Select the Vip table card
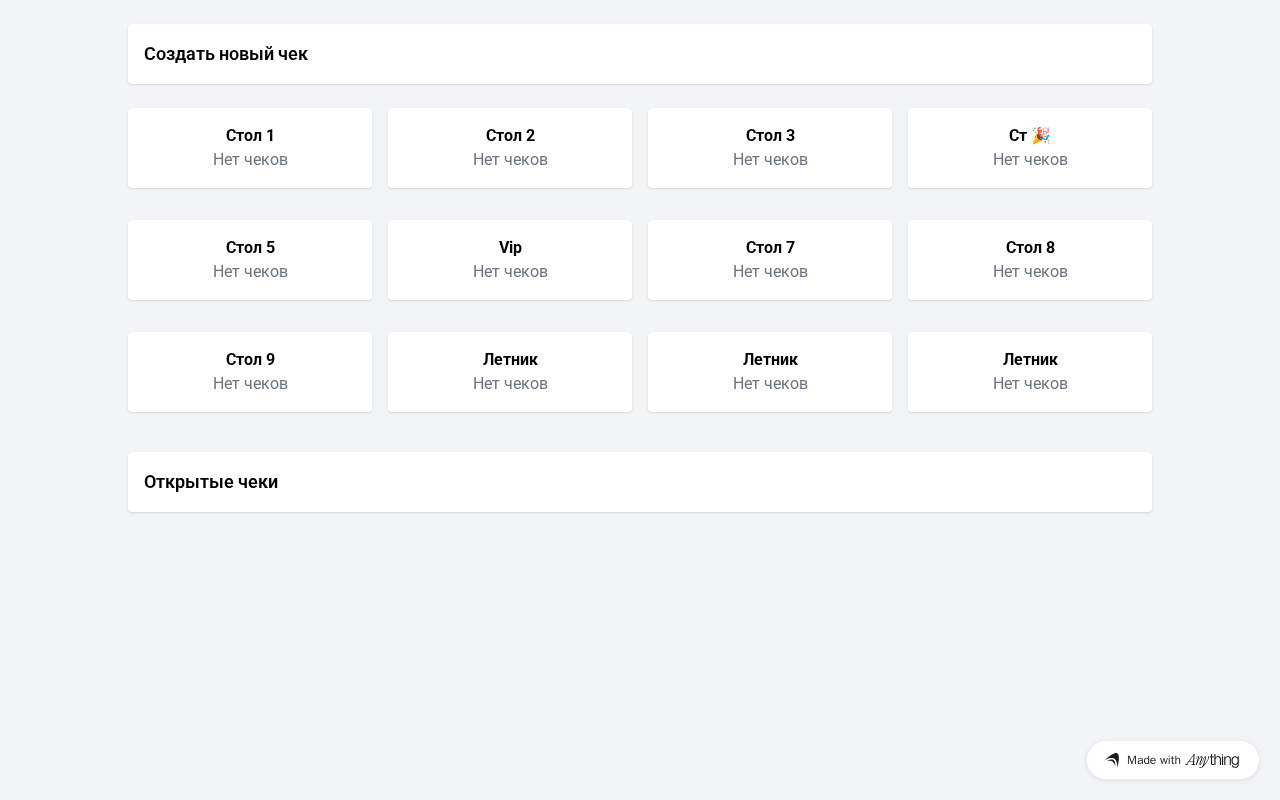 [x=510, y=260]
